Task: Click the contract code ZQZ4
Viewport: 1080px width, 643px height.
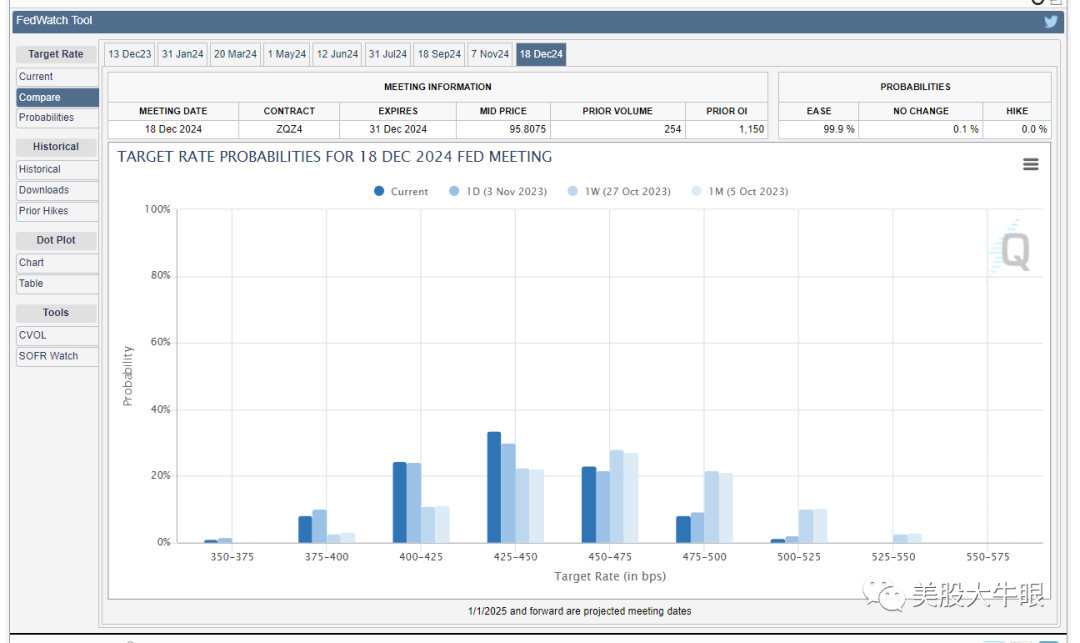Action: [x=289, y=129]
